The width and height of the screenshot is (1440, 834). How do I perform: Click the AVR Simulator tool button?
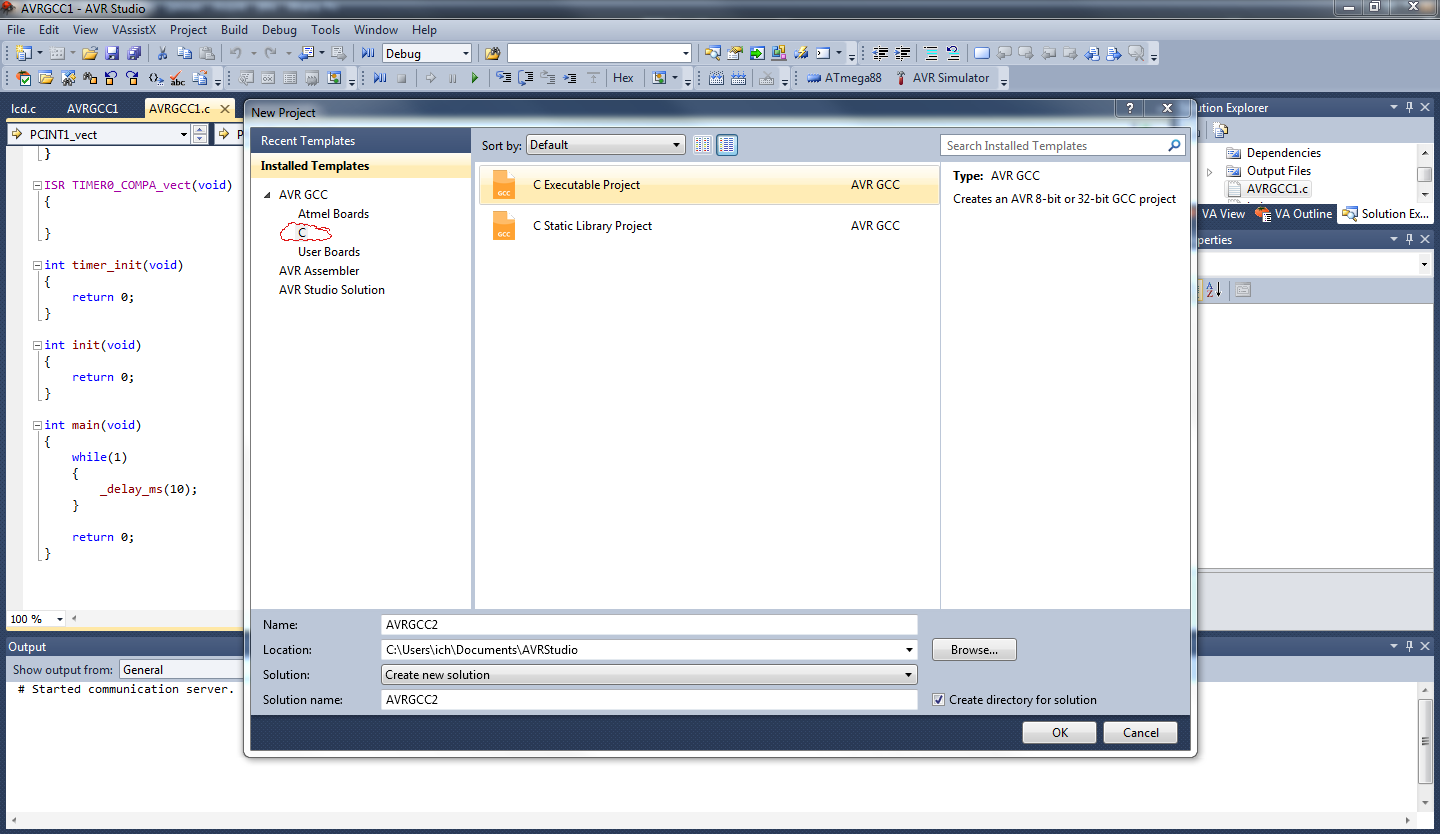coord(941,78)
